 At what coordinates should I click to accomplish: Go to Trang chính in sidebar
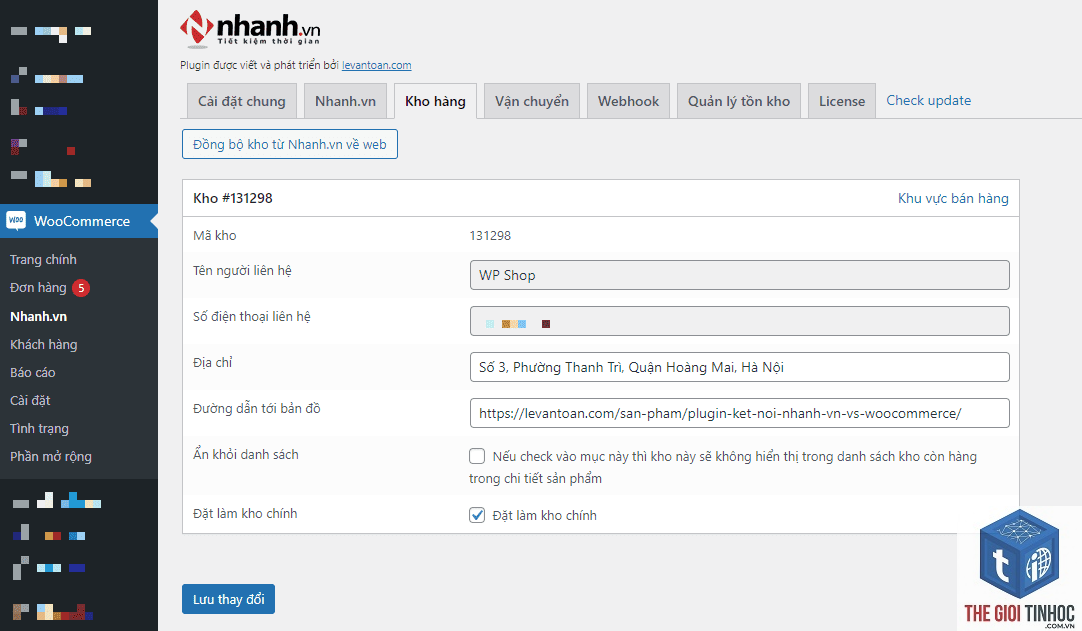pos(43,260)
